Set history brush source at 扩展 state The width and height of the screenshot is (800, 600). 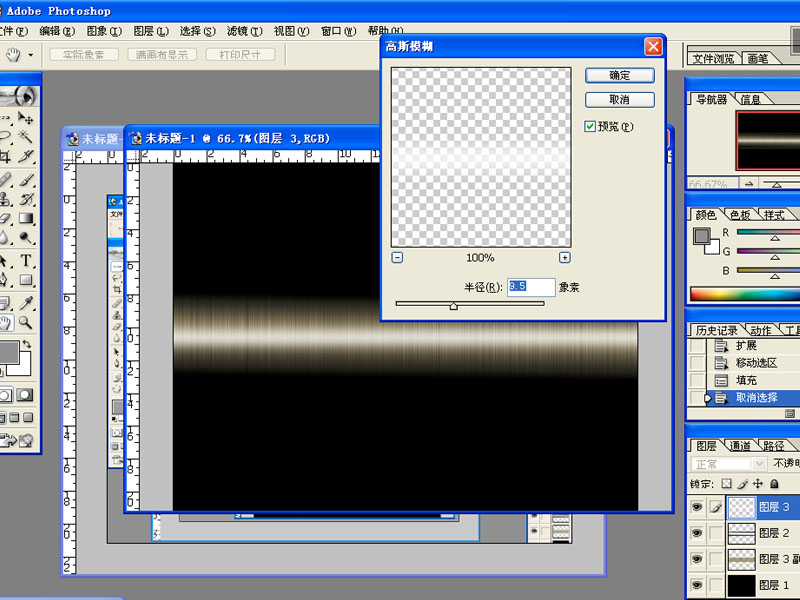coord(696,346)
